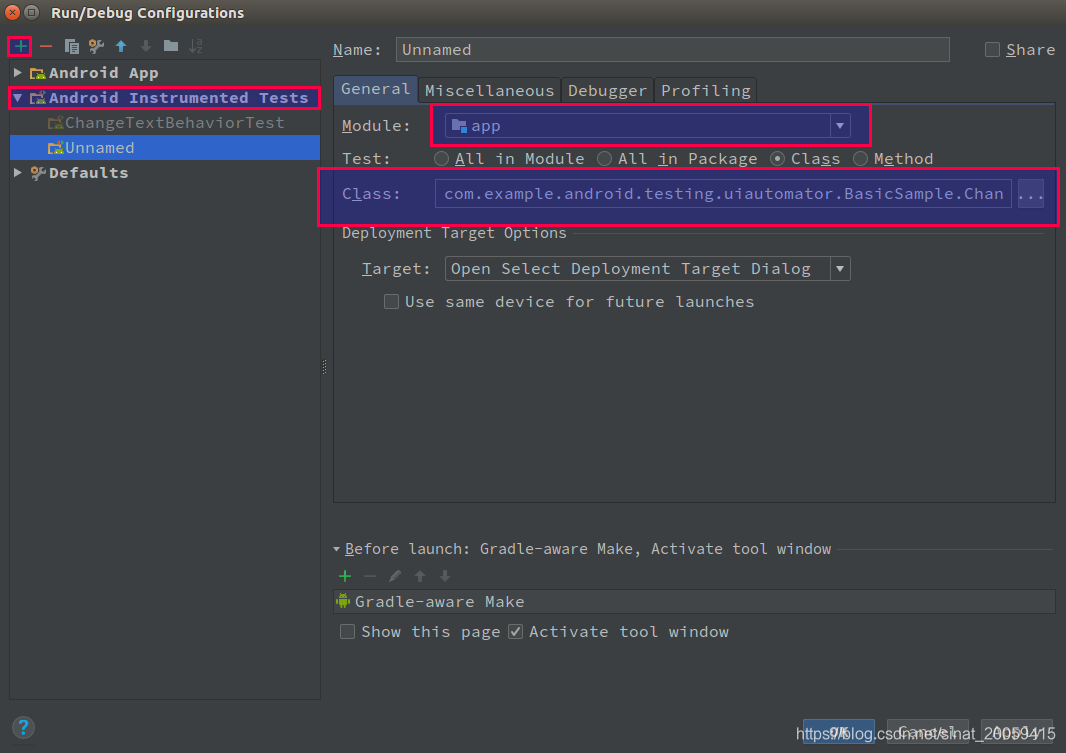Open help with the question mark icon
Image resolution: width=1066 pixels, height=753 pixels.
(x=22, y=727)
